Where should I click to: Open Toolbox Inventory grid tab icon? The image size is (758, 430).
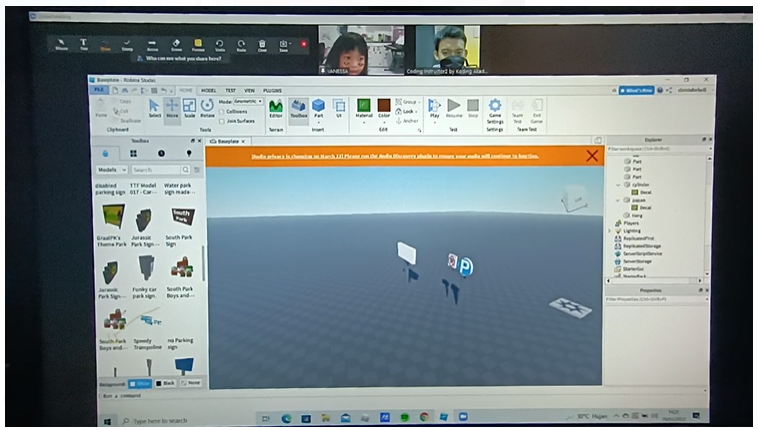(133, 154)
